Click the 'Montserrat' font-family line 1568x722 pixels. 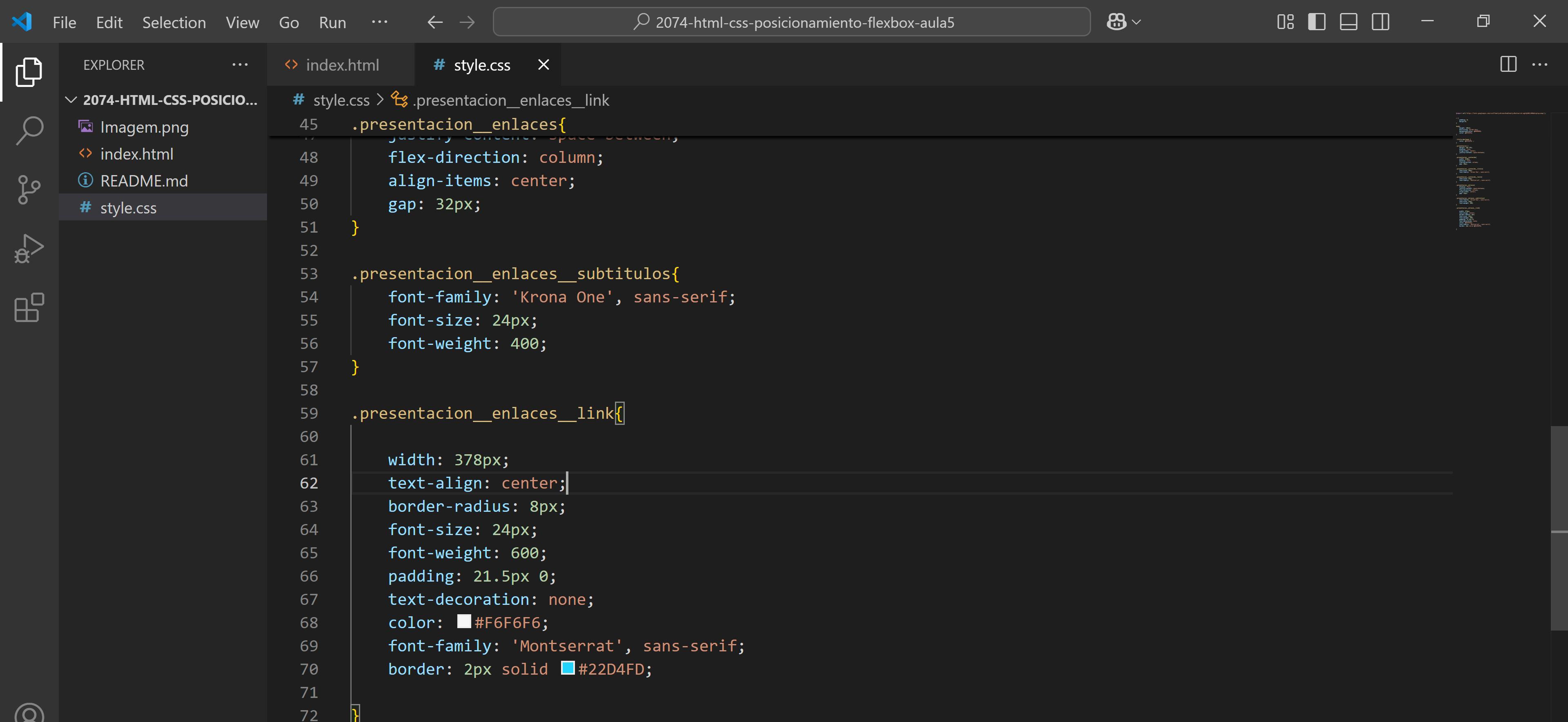point(566,646)
